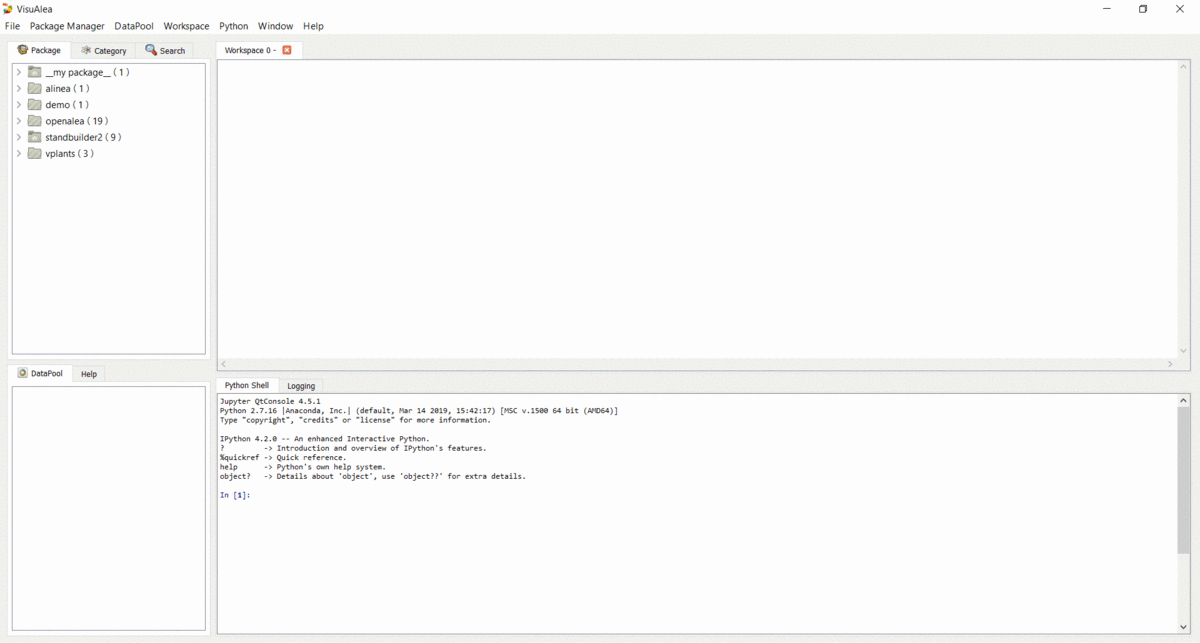This screenshot has height=643, width=1200.
Task: Click the workspace vertical scroll-up arrow
Action: [1184, 66]
